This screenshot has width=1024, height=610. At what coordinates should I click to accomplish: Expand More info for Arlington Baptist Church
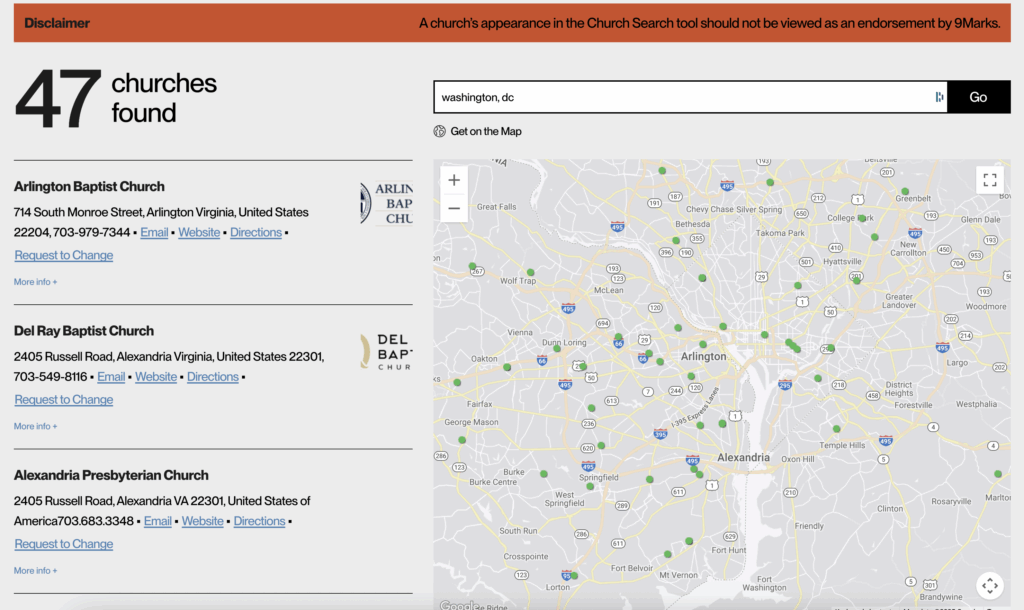35,282
